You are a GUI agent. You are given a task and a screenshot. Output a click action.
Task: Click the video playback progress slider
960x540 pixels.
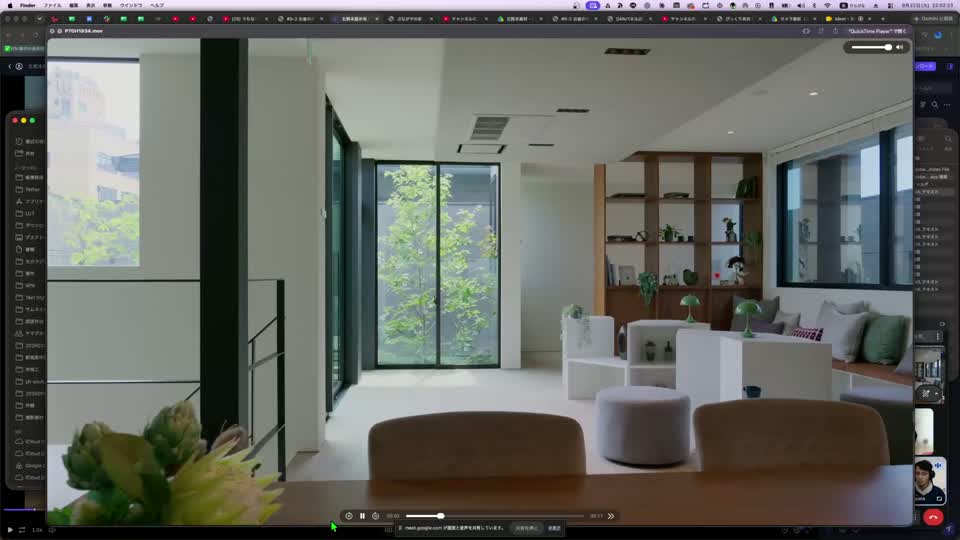click(x=495, y=516)
